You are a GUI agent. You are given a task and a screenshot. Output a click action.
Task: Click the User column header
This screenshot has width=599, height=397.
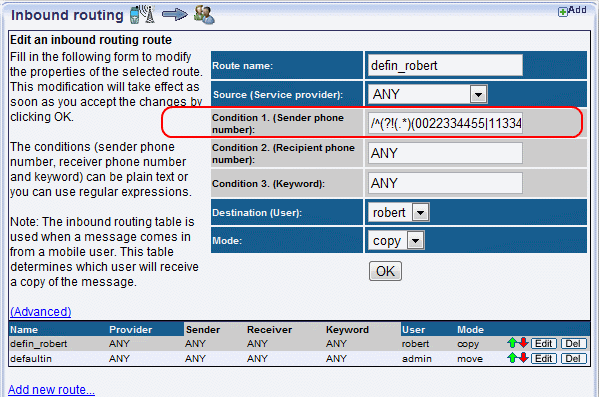tap(413, 329)
